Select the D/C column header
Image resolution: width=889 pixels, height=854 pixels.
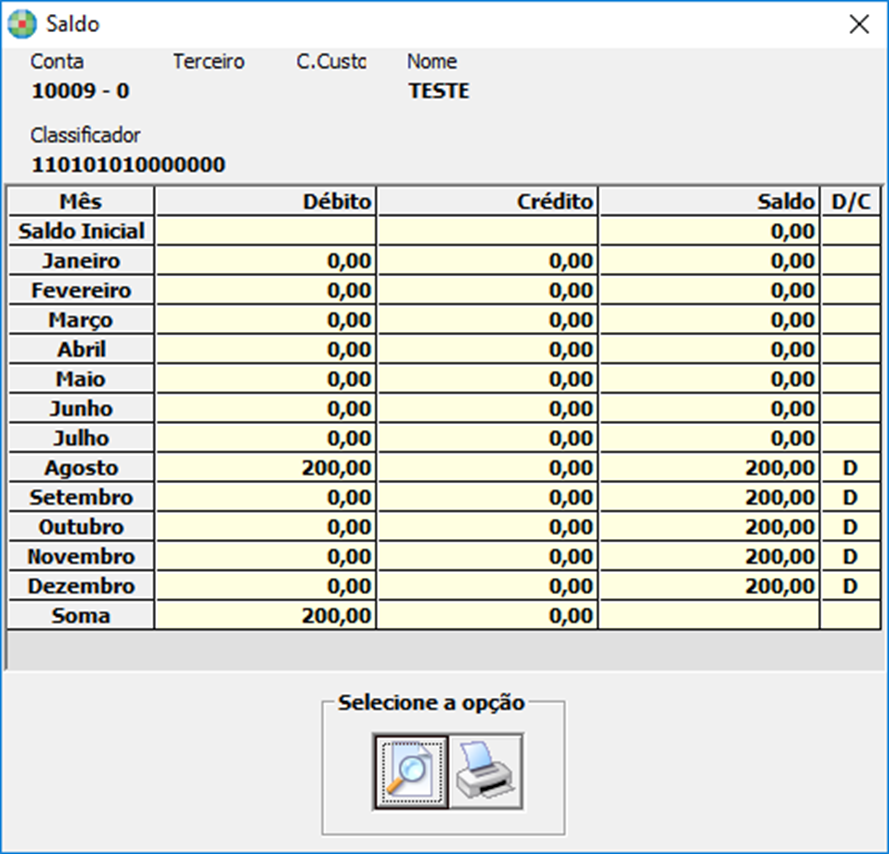(850, 201)
